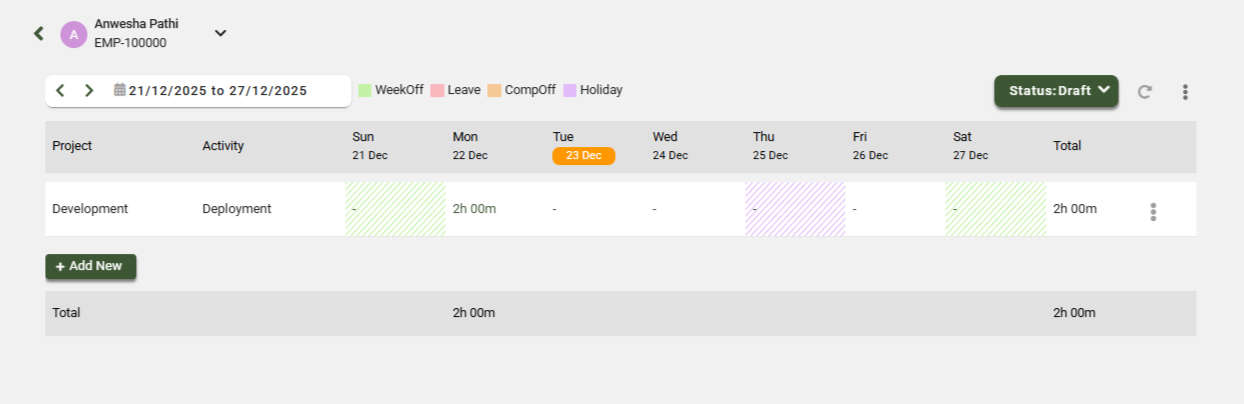Click the Tuesday cell for Deployment

[x=595, y=209]
